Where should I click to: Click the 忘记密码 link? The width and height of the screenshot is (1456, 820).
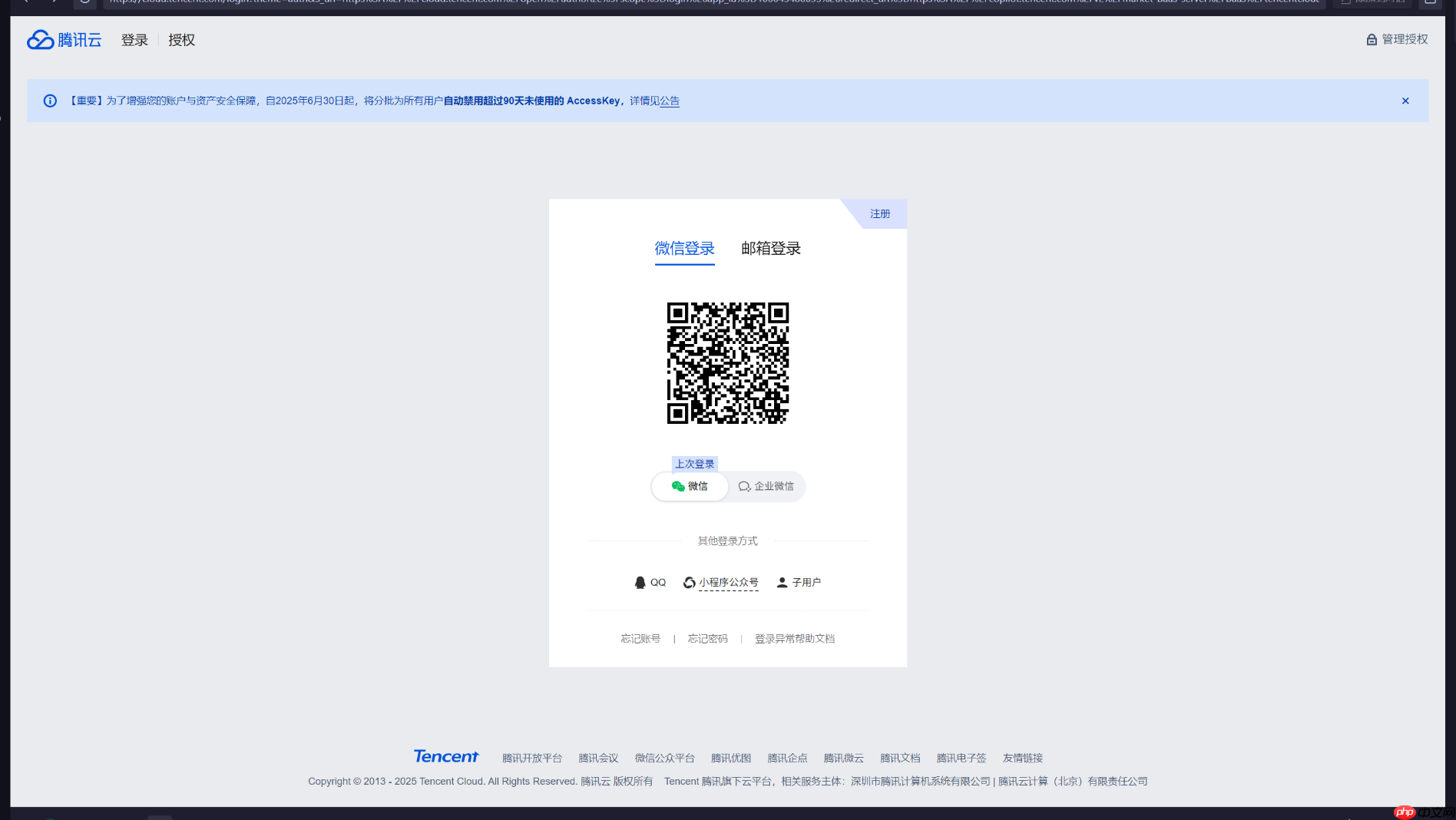tap(707, 638)
